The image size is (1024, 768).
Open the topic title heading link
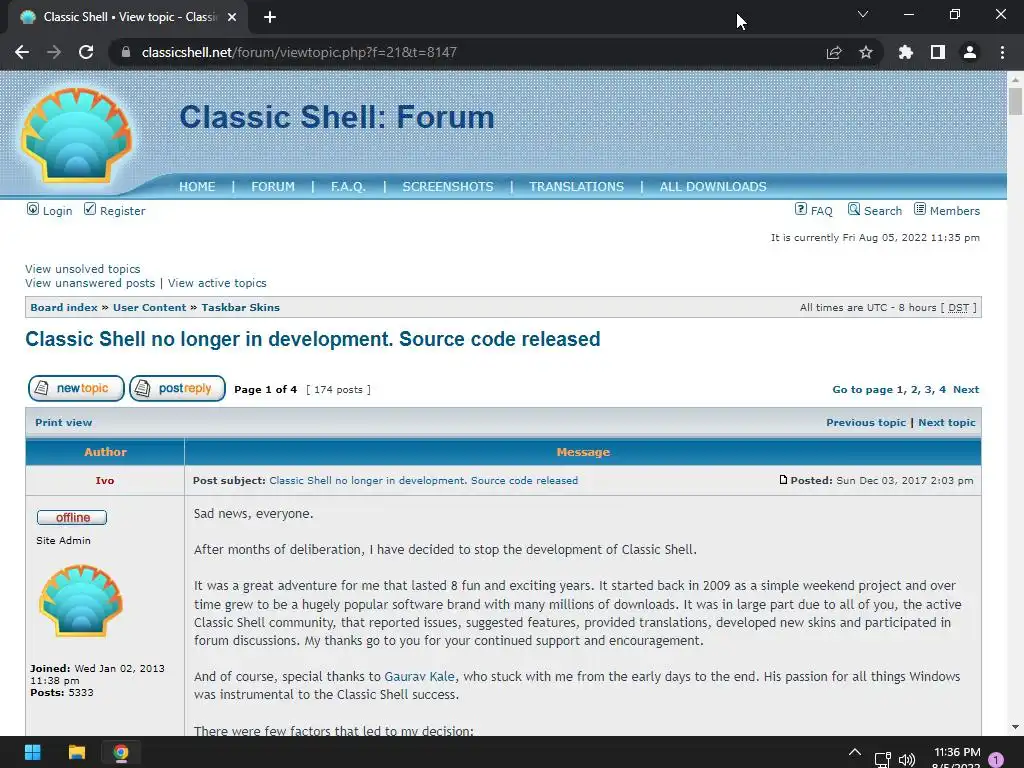coord(312,340)
